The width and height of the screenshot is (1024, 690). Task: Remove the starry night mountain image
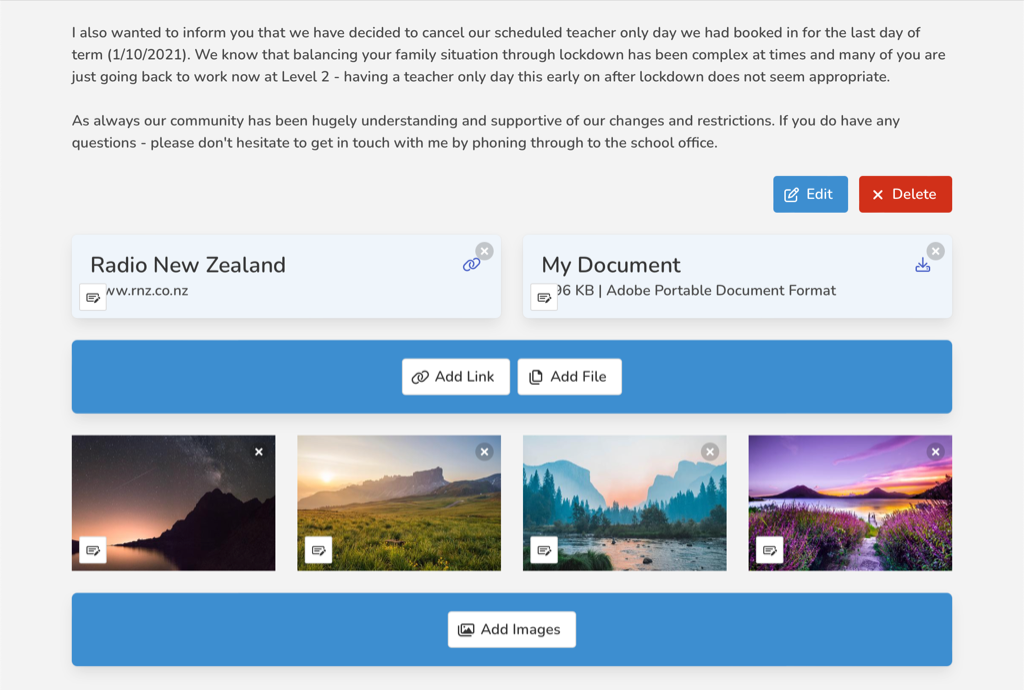point(259,452)
